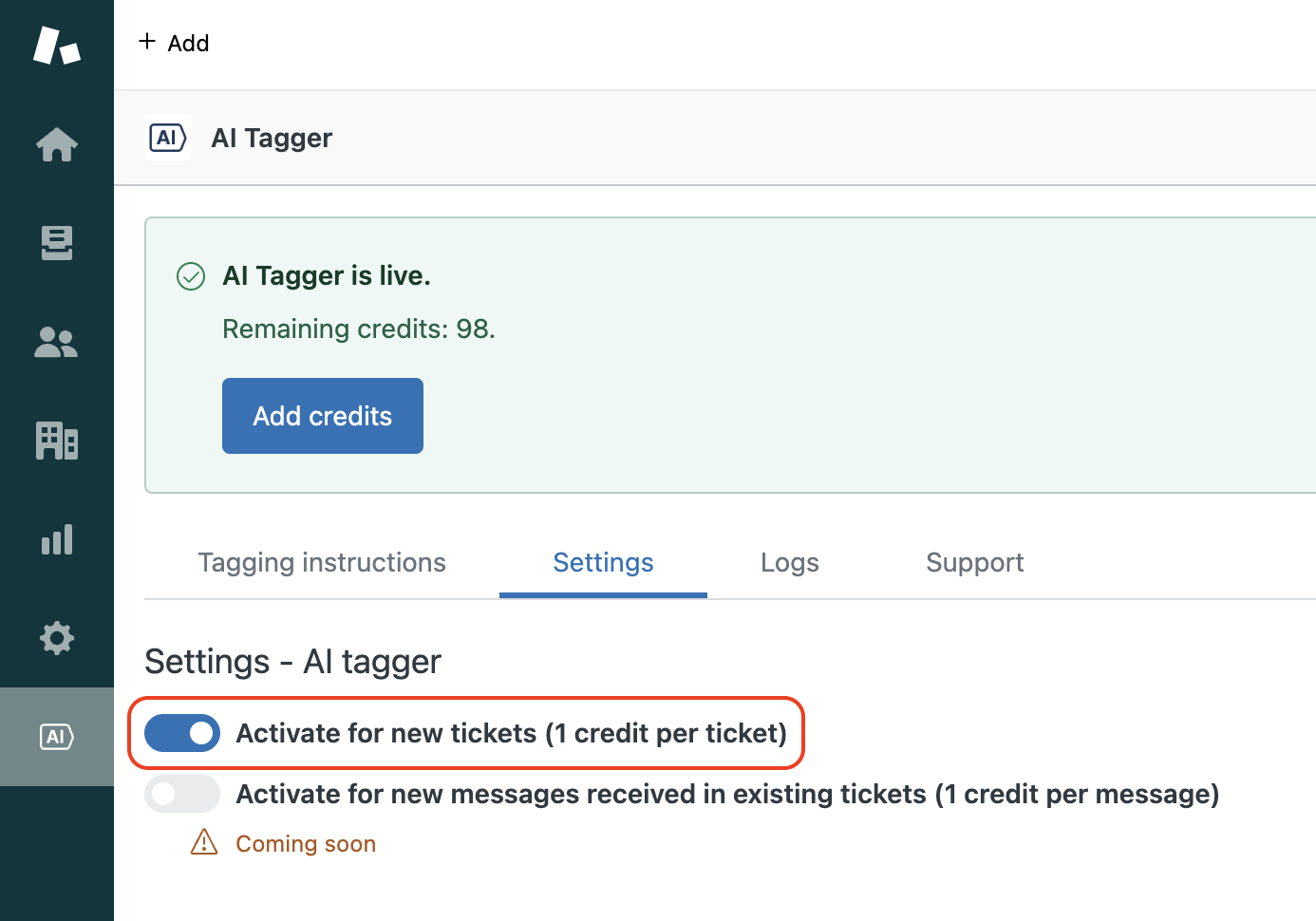Click the + Add button
1316x921 pixels.
[175, 43]
